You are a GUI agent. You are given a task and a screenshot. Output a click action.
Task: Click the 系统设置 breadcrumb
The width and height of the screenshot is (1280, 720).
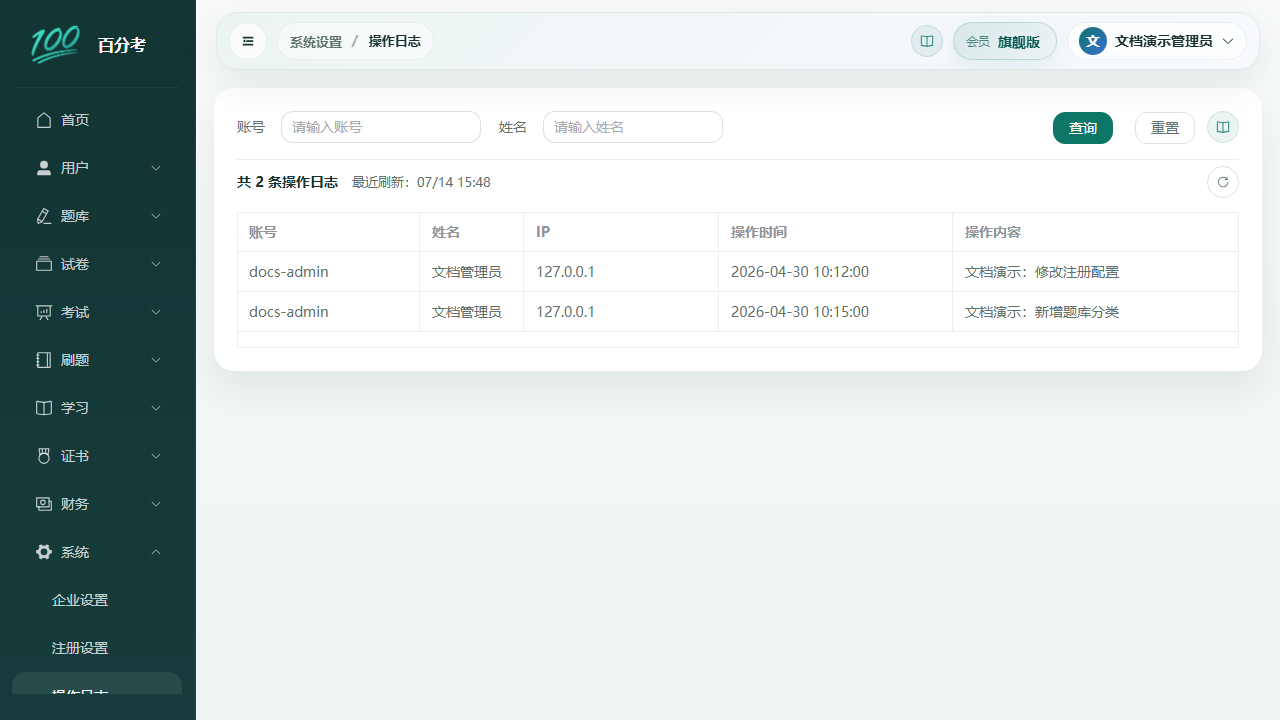click(x=316, y=42)
